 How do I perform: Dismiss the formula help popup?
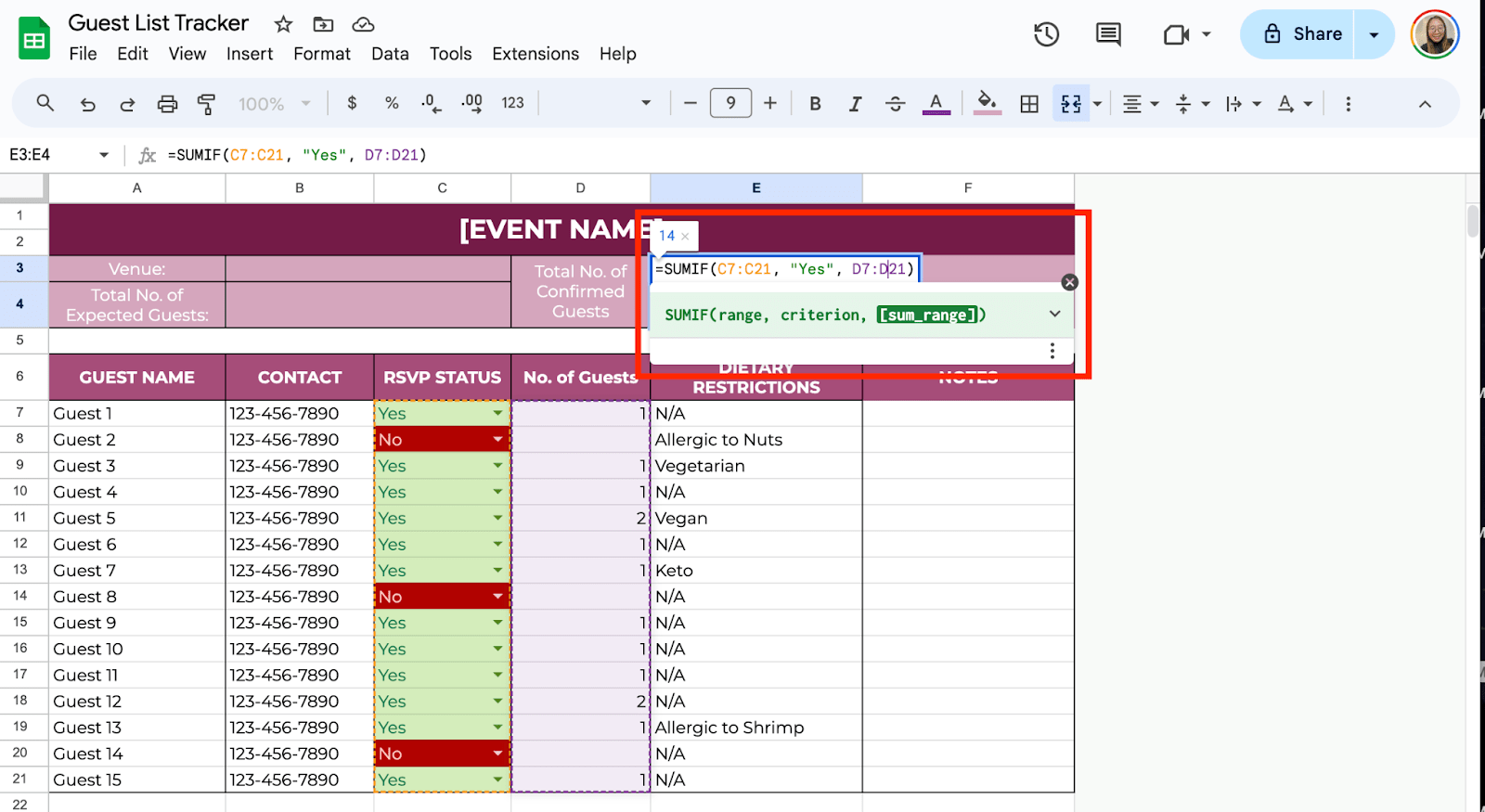[x=1069, y=282]
